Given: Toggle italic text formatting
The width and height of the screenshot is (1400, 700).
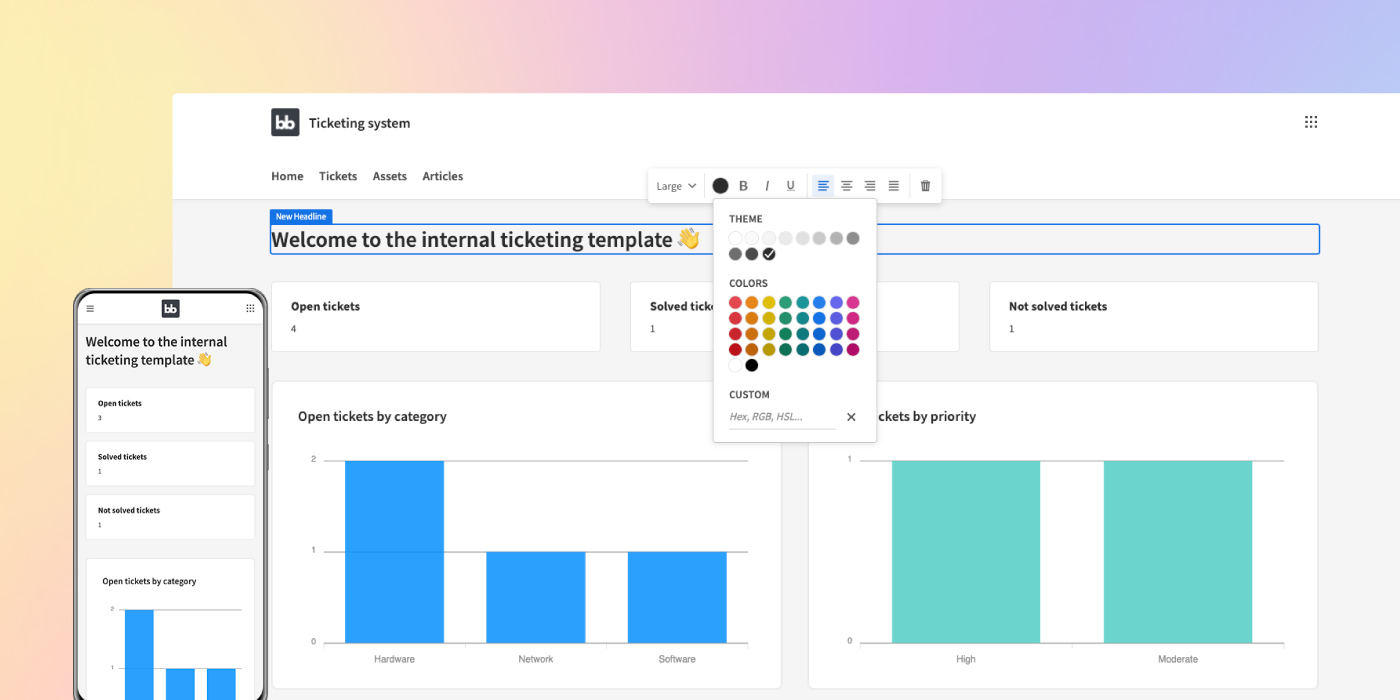Looking at the screenshot, I should pos(767,186).
